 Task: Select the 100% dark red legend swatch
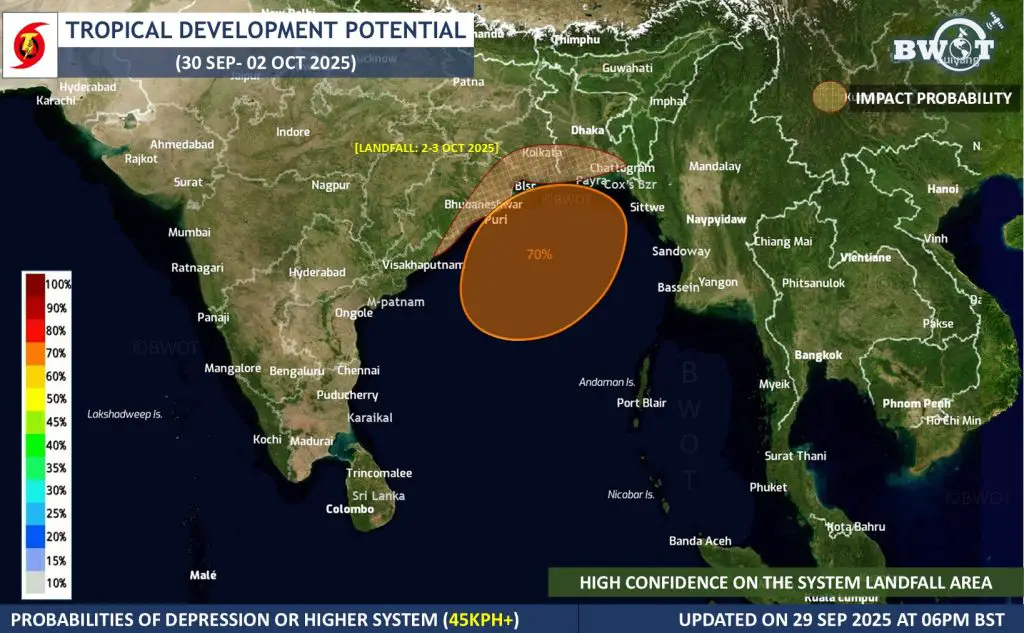click(x=34, y=284)
